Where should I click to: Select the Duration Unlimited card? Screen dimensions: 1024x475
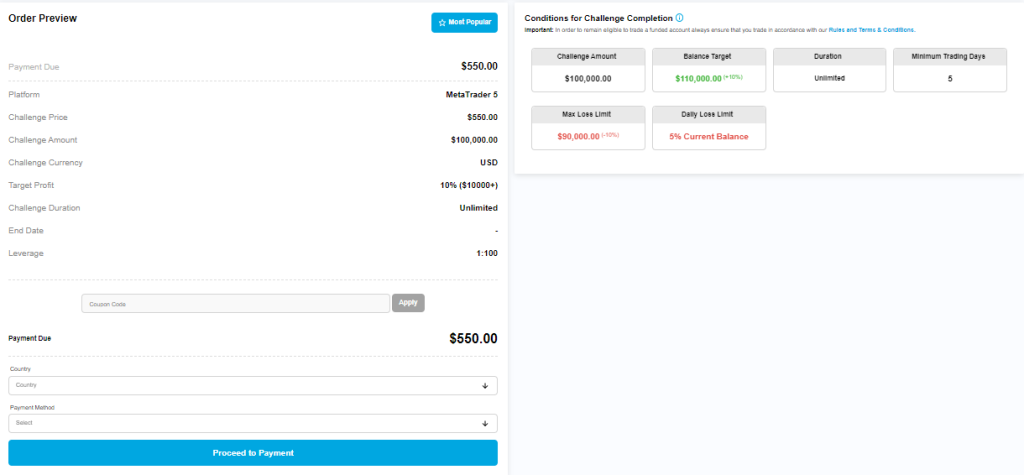coord(829,70)
